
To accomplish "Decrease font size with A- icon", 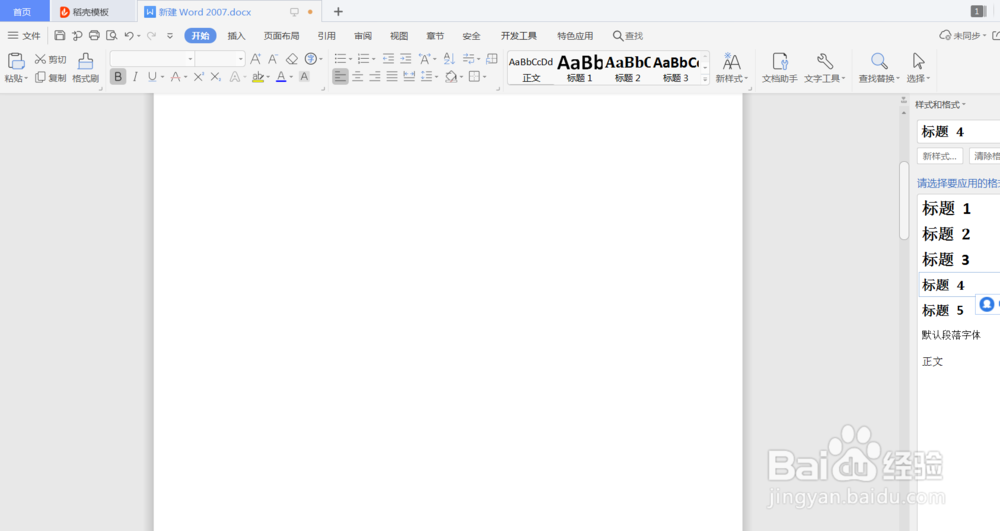I will (273, 59).
